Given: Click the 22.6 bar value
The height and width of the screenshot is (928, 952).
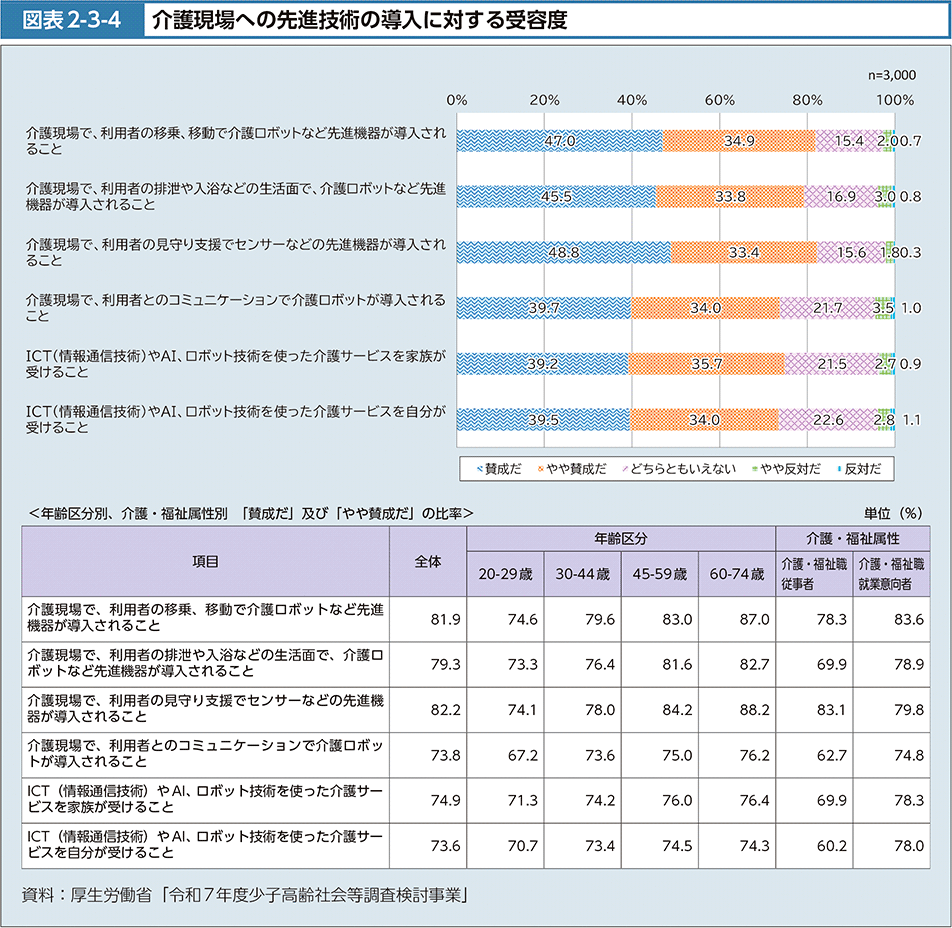Looking at the screenshot, I should (828, 420).
